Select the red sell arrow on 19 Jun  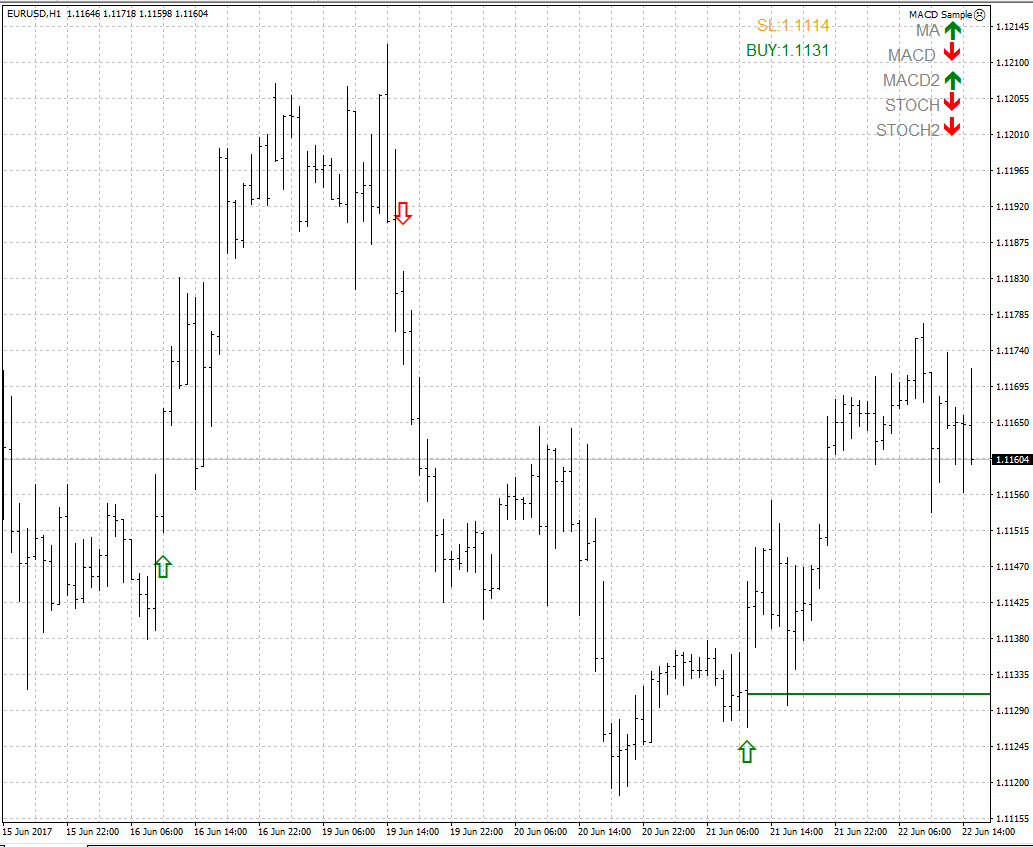(x=403, y=212)
